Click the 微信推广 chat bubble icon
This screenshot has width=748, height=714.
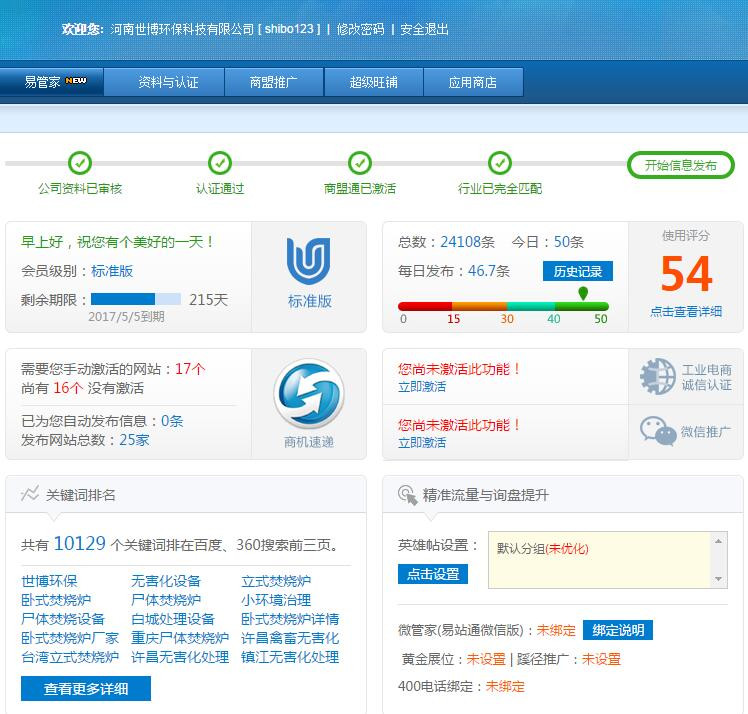[x=658, y=431]
